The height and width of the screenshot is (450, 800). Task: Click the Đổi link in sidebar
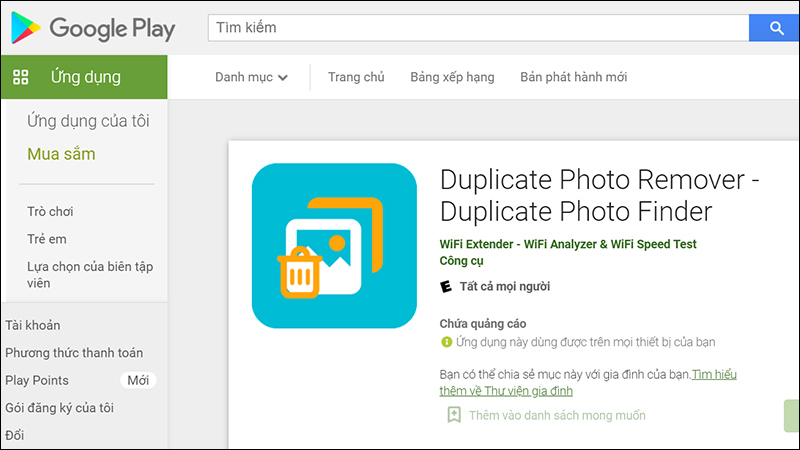click(x=14, y=435)
